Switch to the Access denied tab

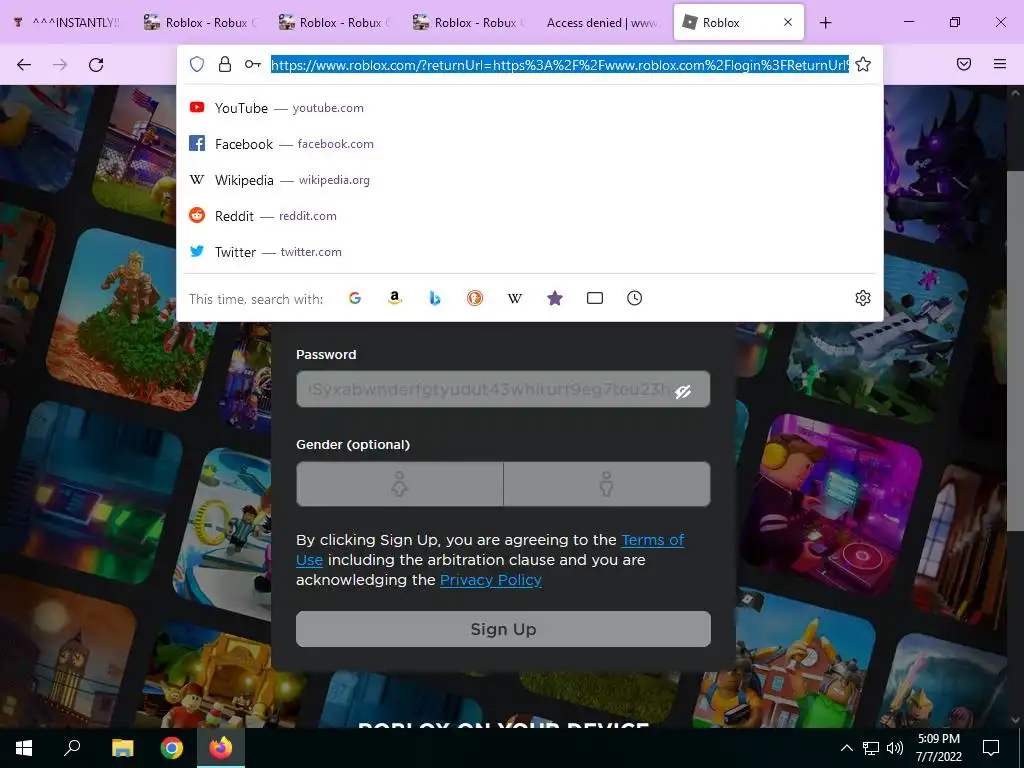click(601, 23)
